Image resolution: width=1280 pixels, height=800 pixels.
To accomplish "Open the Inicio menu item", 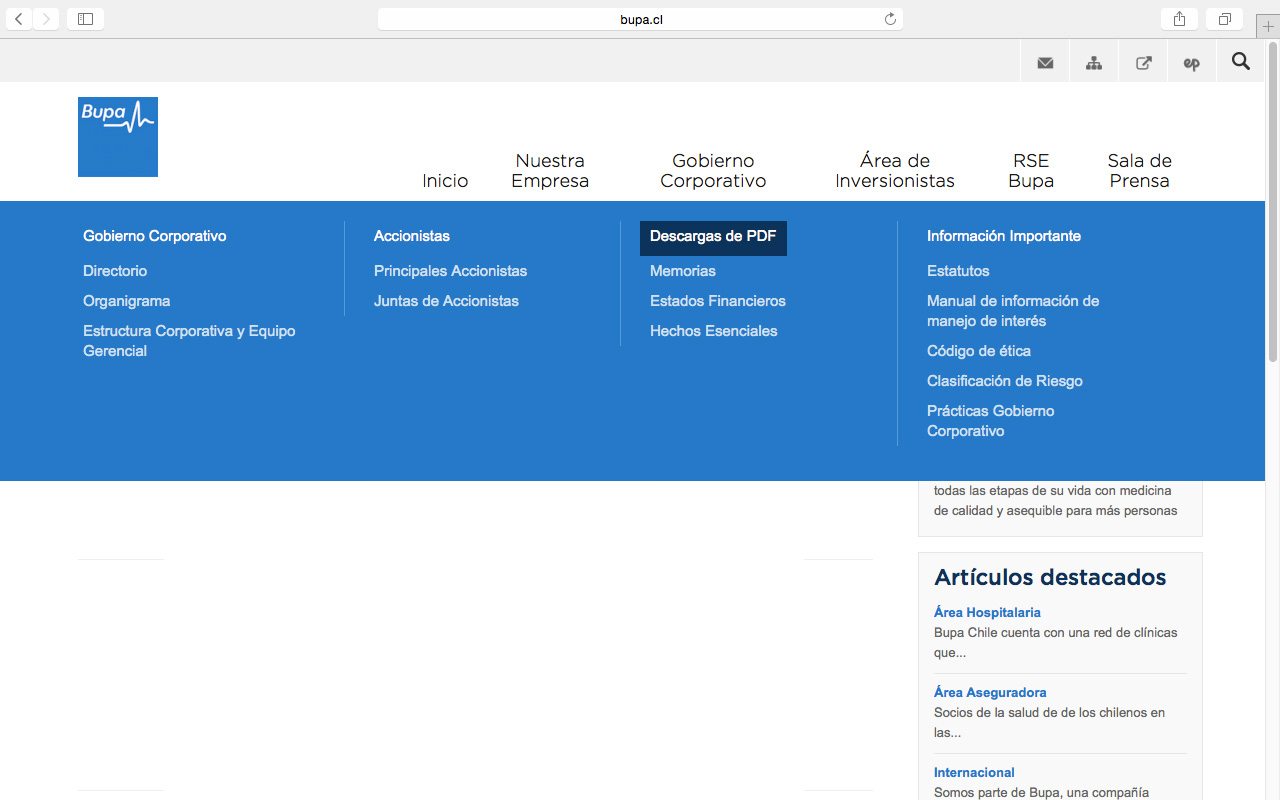I will pos(445,181).
